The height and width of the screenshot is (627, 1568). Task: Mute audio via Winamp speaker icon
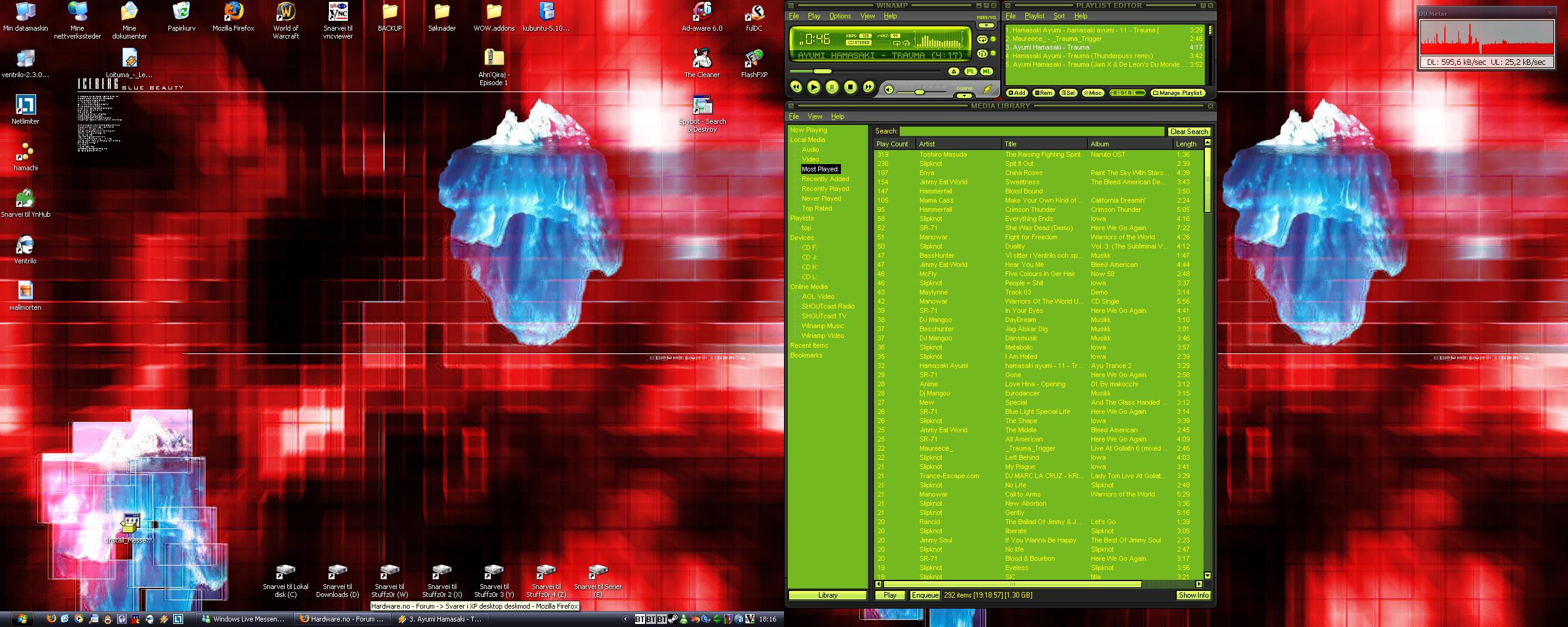[889, 90]
